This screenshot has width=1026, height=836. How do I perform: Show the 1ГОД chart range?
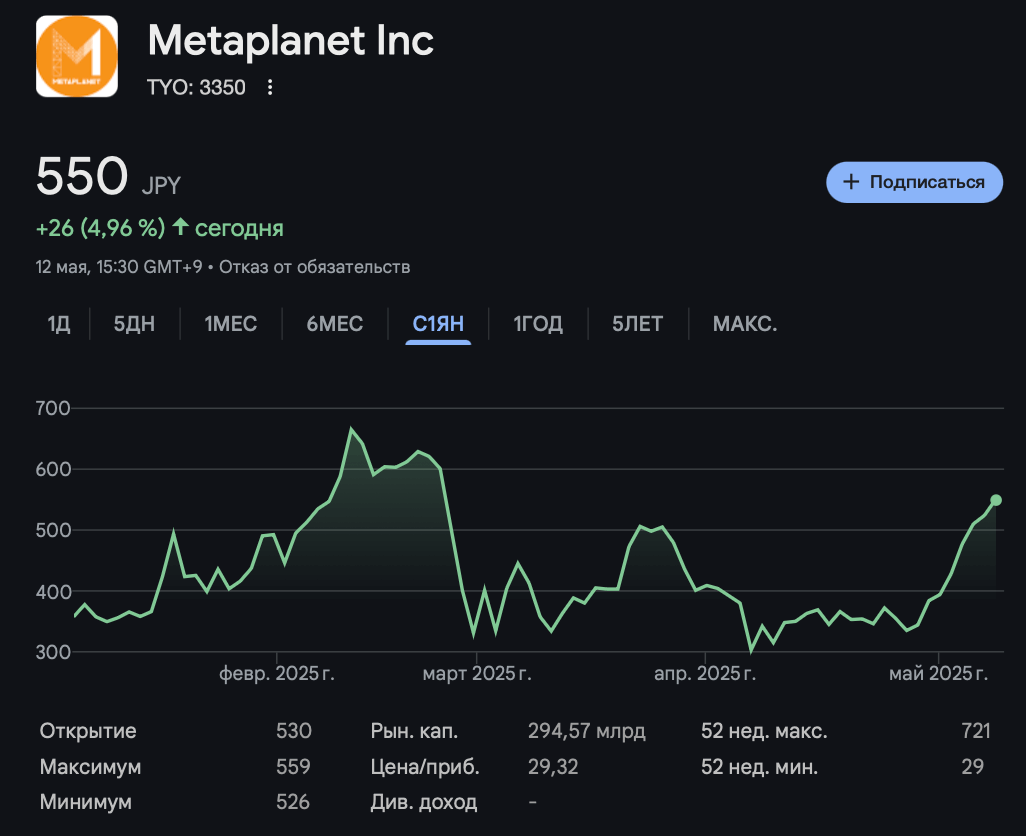tap(538, 324)
